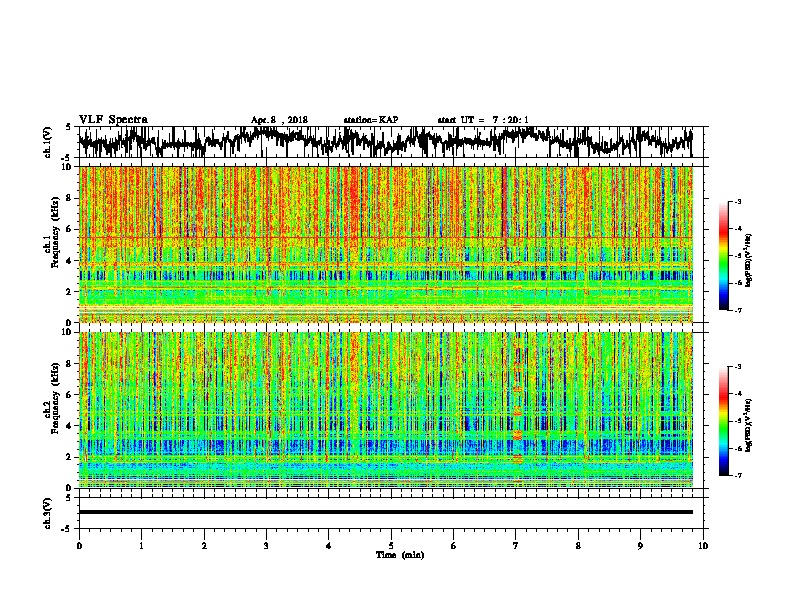Click the date 'Apr. 8, 2018'
The height and width of the screenshot is (612, 792).
click(x=279, y=120)
